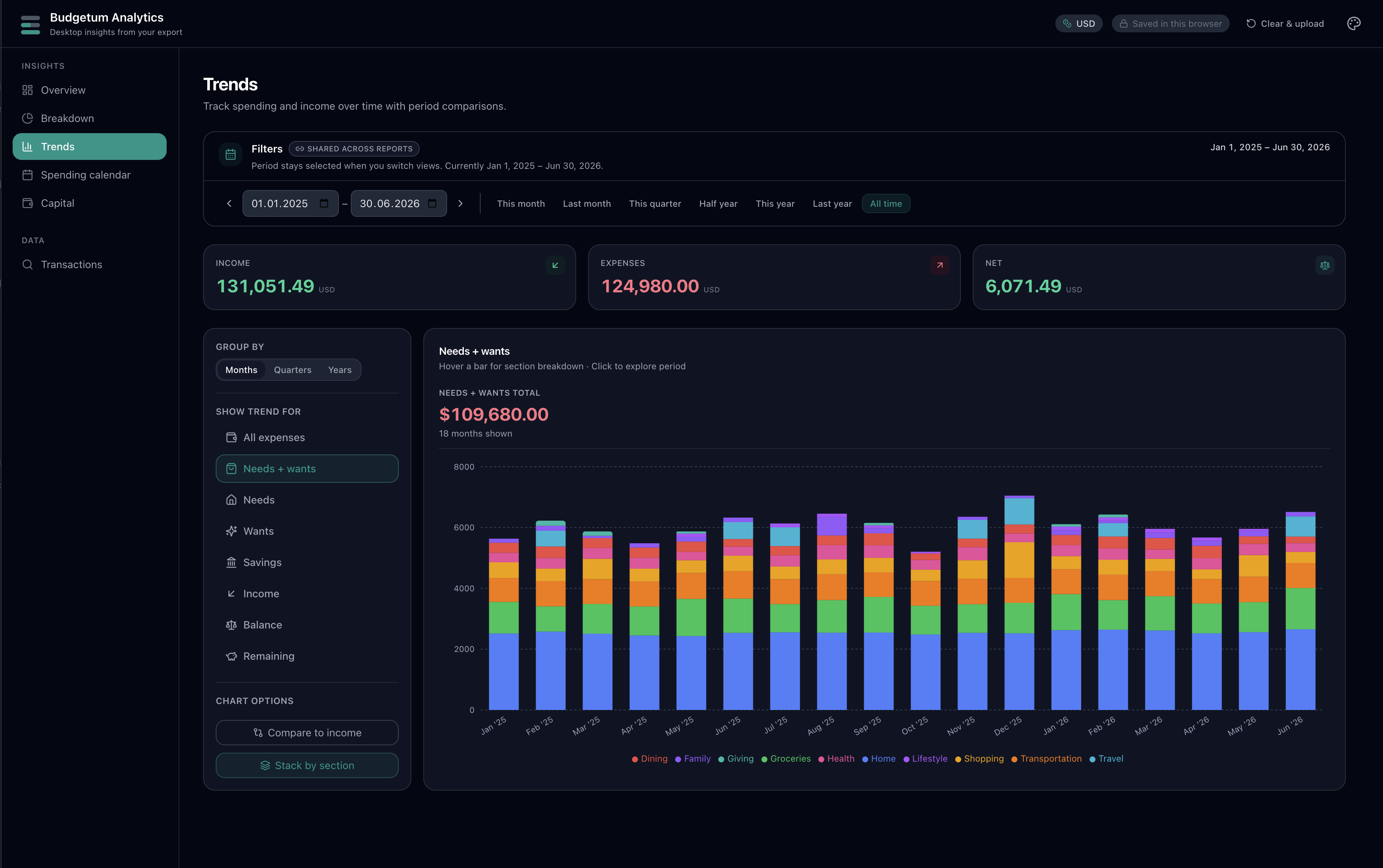Click the Remaining piggy bank icon
Screen dimensions: 1383x868
(x=231, y=656)
